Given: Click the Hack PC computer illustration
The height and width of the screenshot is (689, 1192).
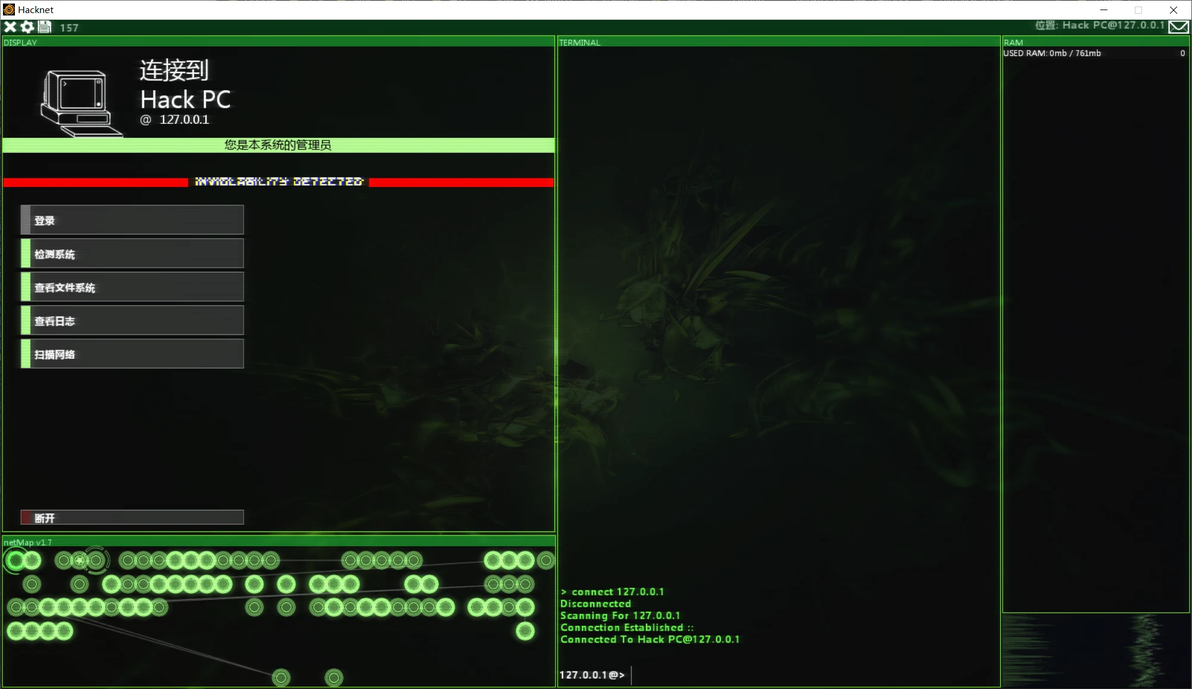Looking at the screenshot, I should pos(80,103).
